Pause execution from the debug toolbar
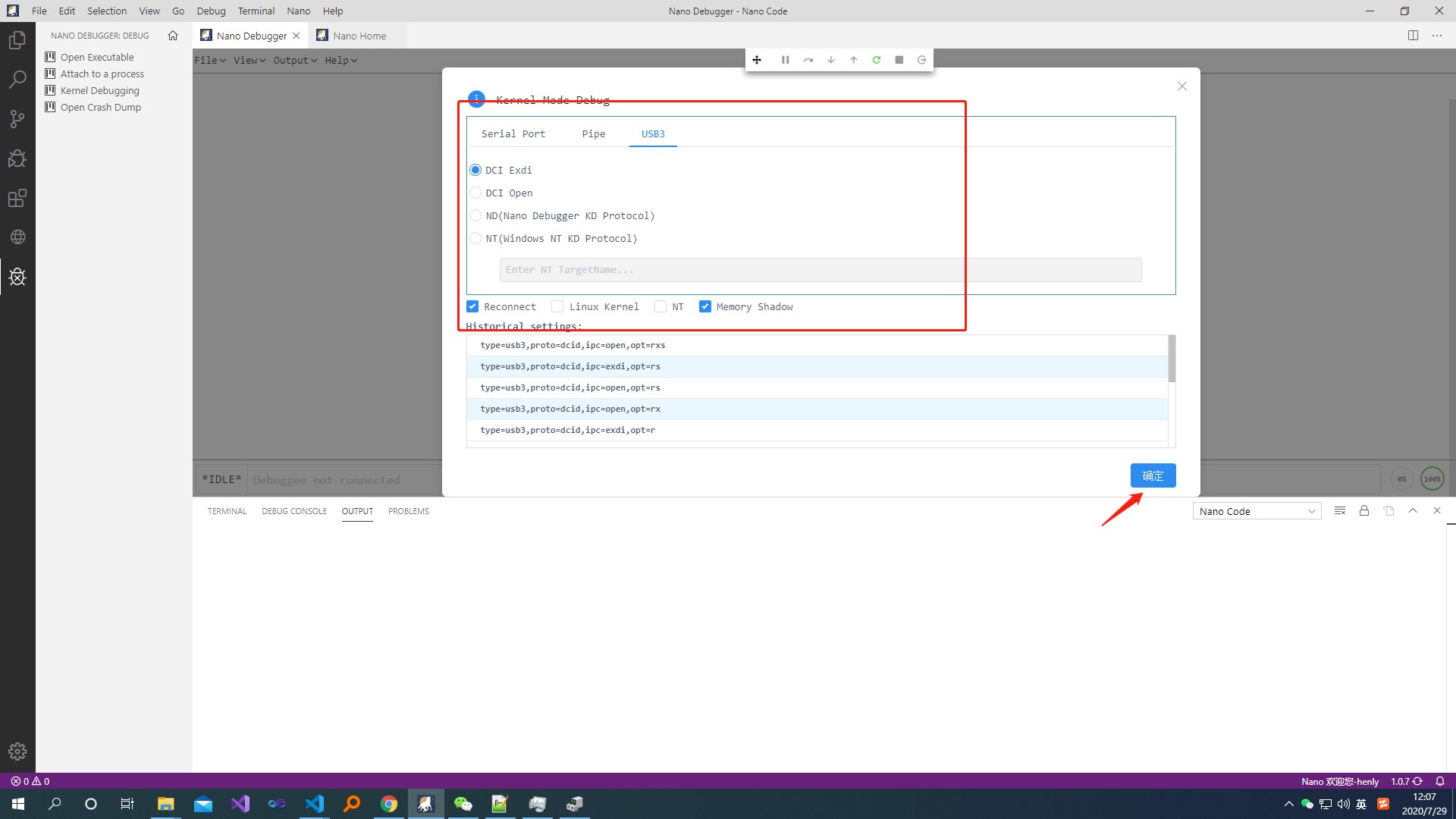The image size is (1456, 819). click(786, 60)
